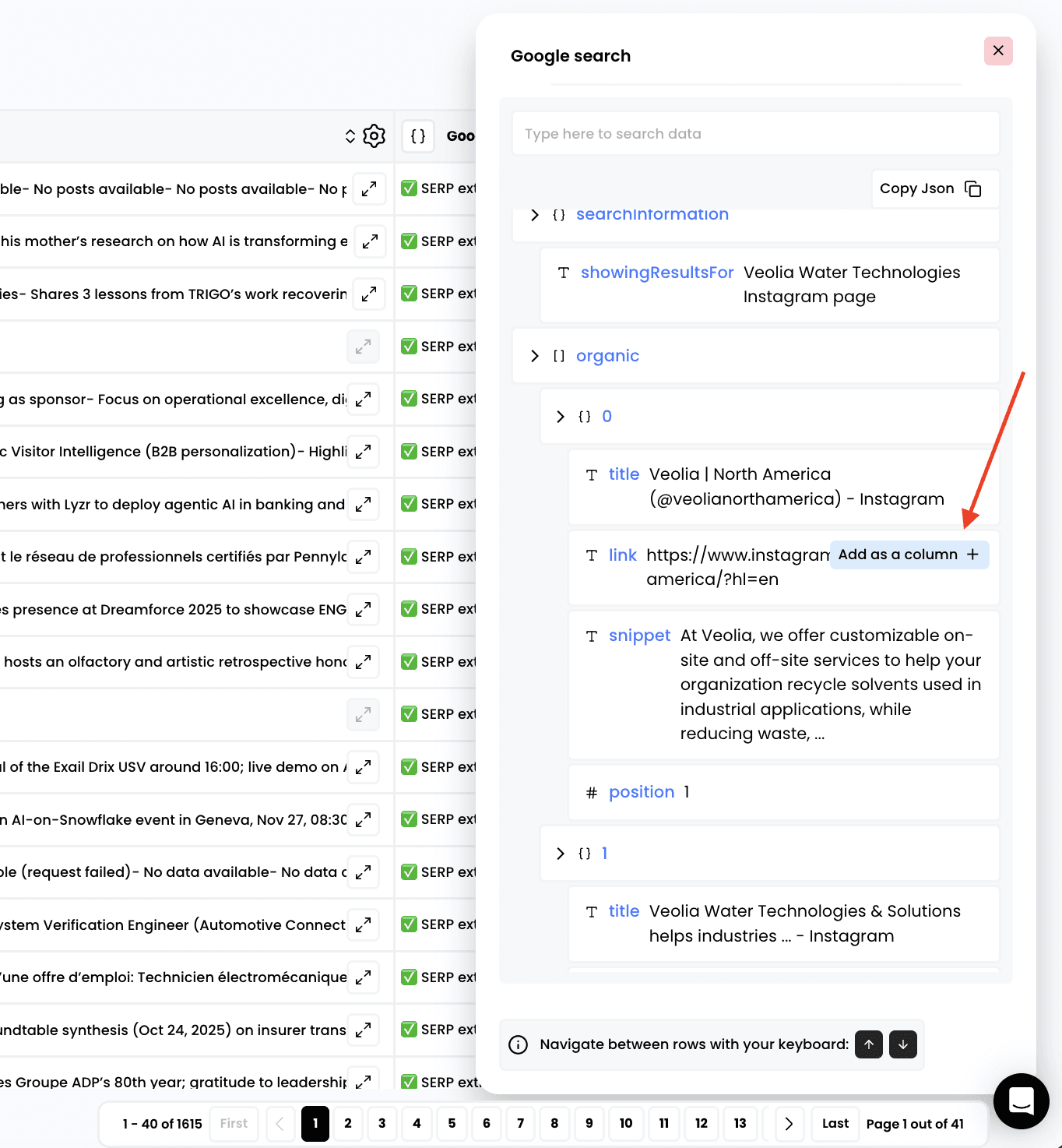This screenshot has width=1062, height=1148.
Task: Go to page 9
Action: tap(589, 1123)
